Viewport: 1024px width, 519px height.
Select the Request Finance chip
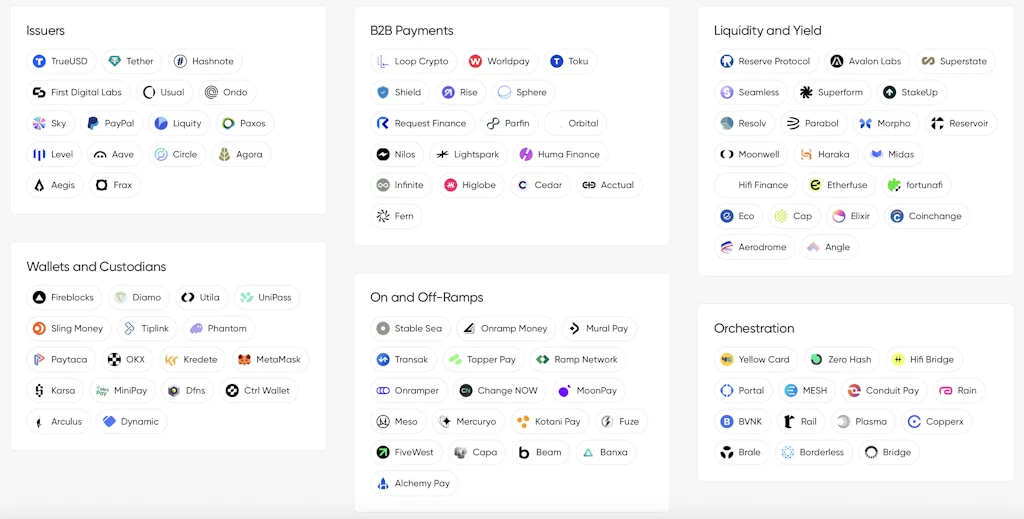coord(421,123)
